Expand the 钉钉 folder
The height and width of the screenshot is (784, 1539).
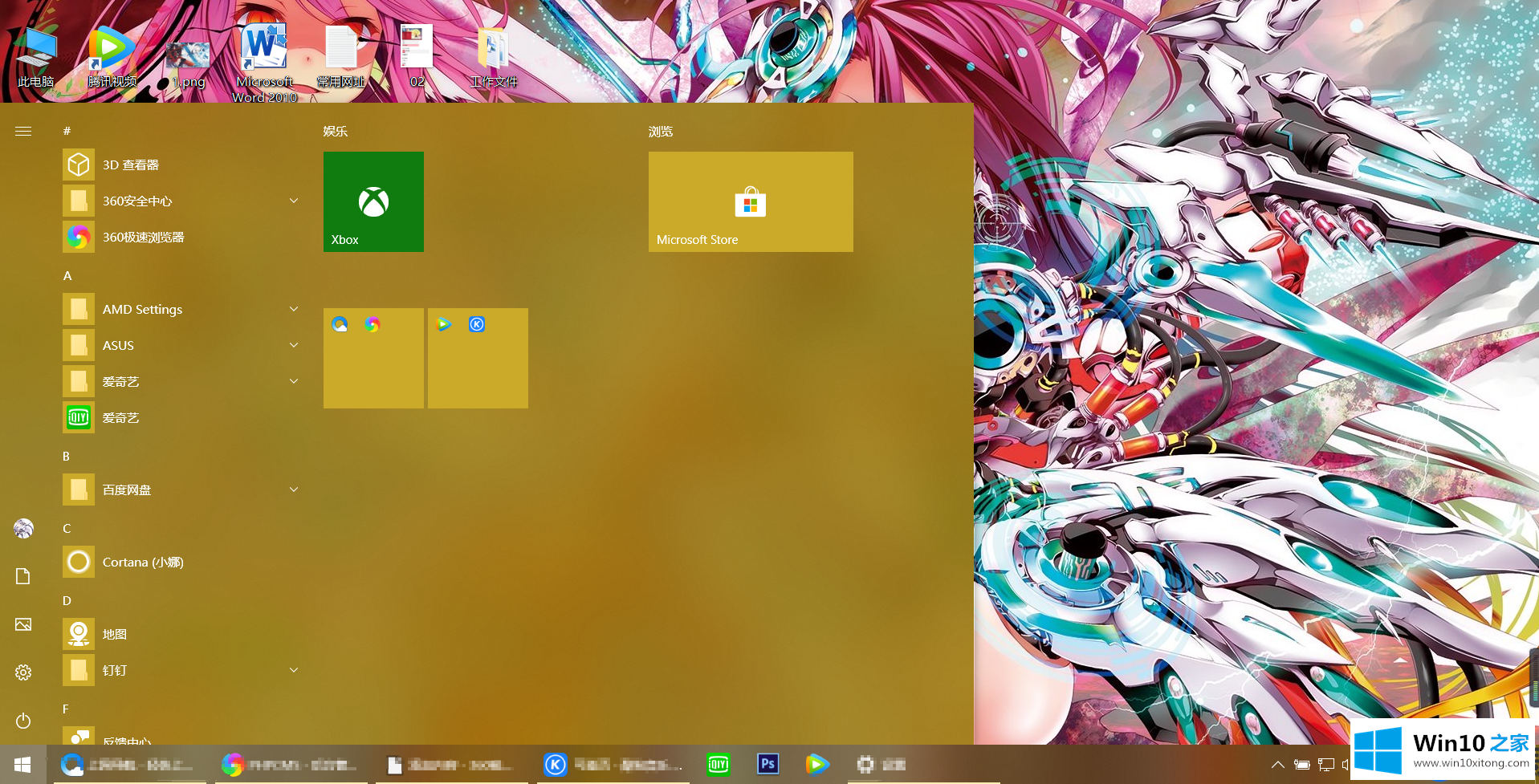point(181,670)
